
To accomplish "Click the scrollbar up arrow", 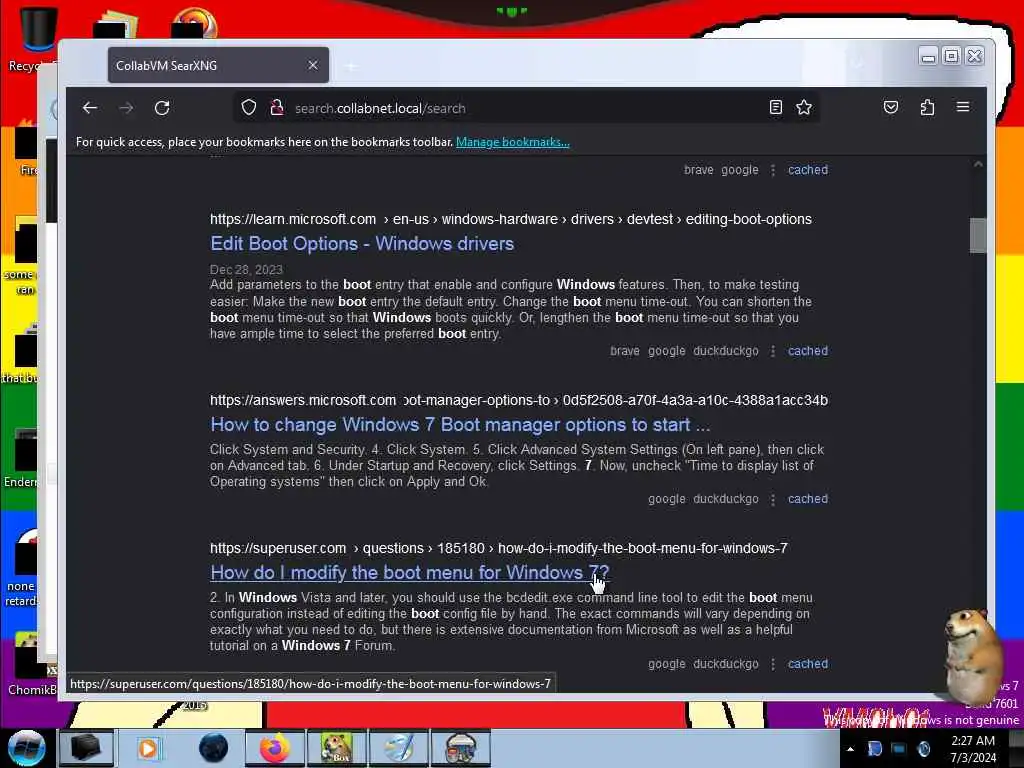I will click(978, 165).
